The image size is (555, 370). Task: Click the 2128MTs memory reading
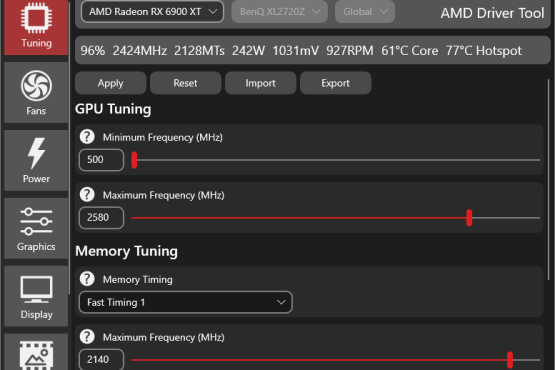[199, 50]
